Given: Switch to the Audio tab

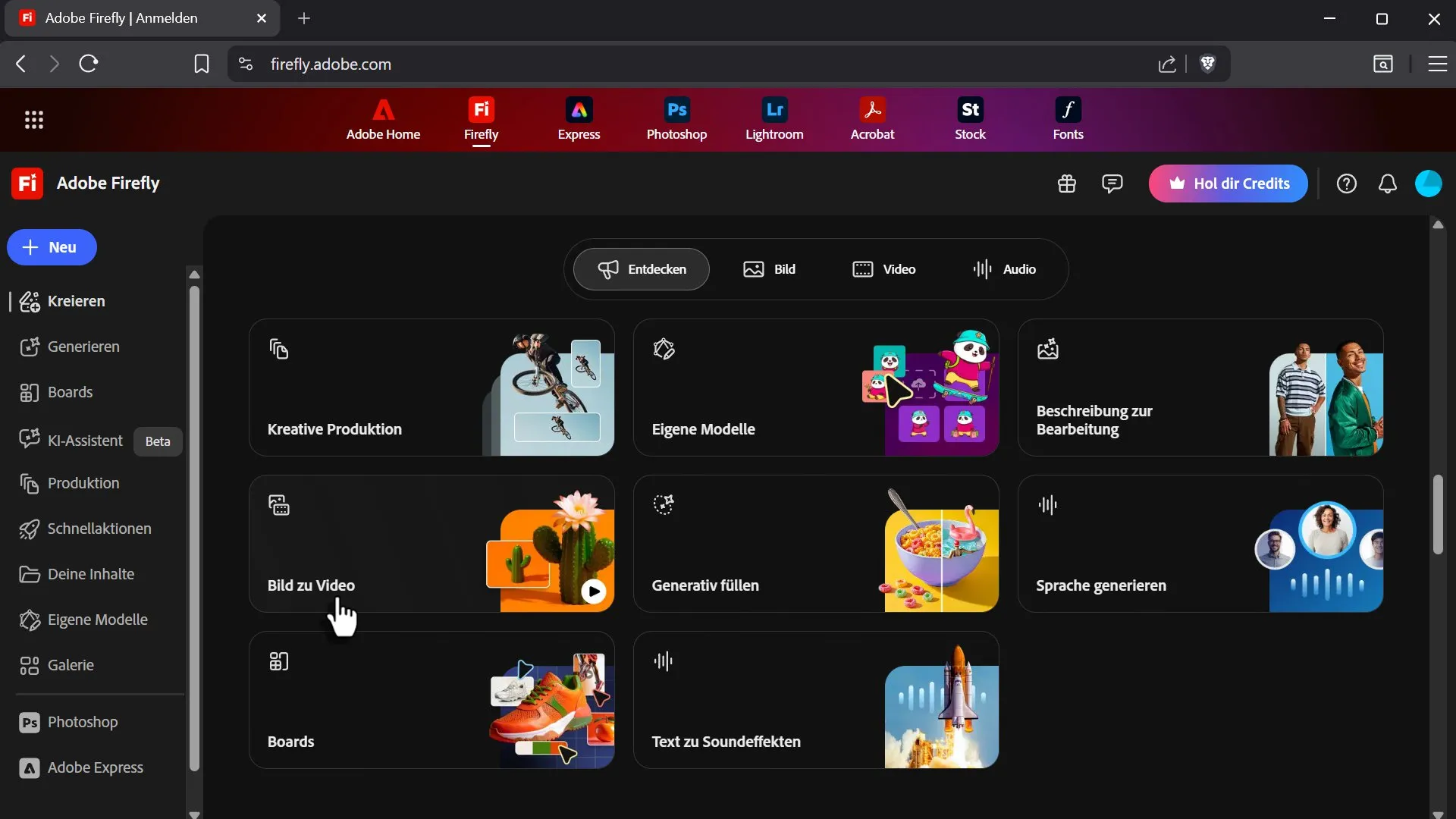Looking at the screenshot, I should (x=1004, y=269).
